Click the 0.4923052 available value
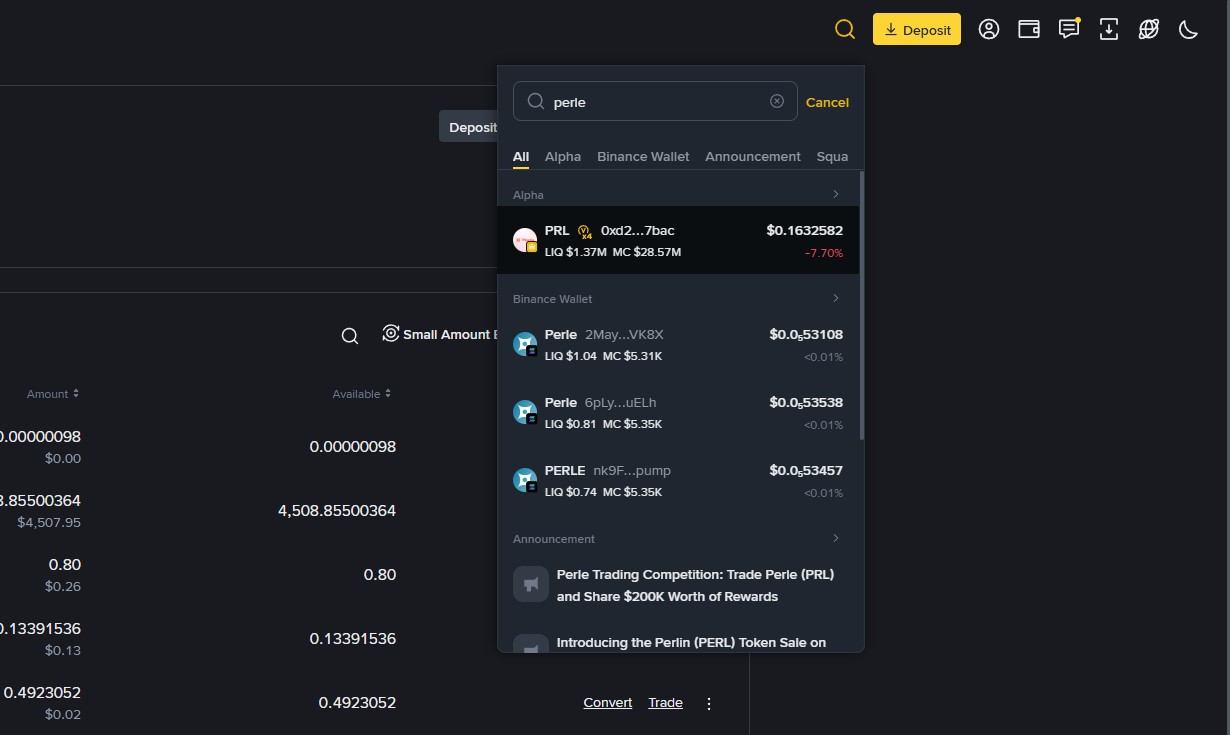This screenshot has width=1230, height=735. click(357, 703)
